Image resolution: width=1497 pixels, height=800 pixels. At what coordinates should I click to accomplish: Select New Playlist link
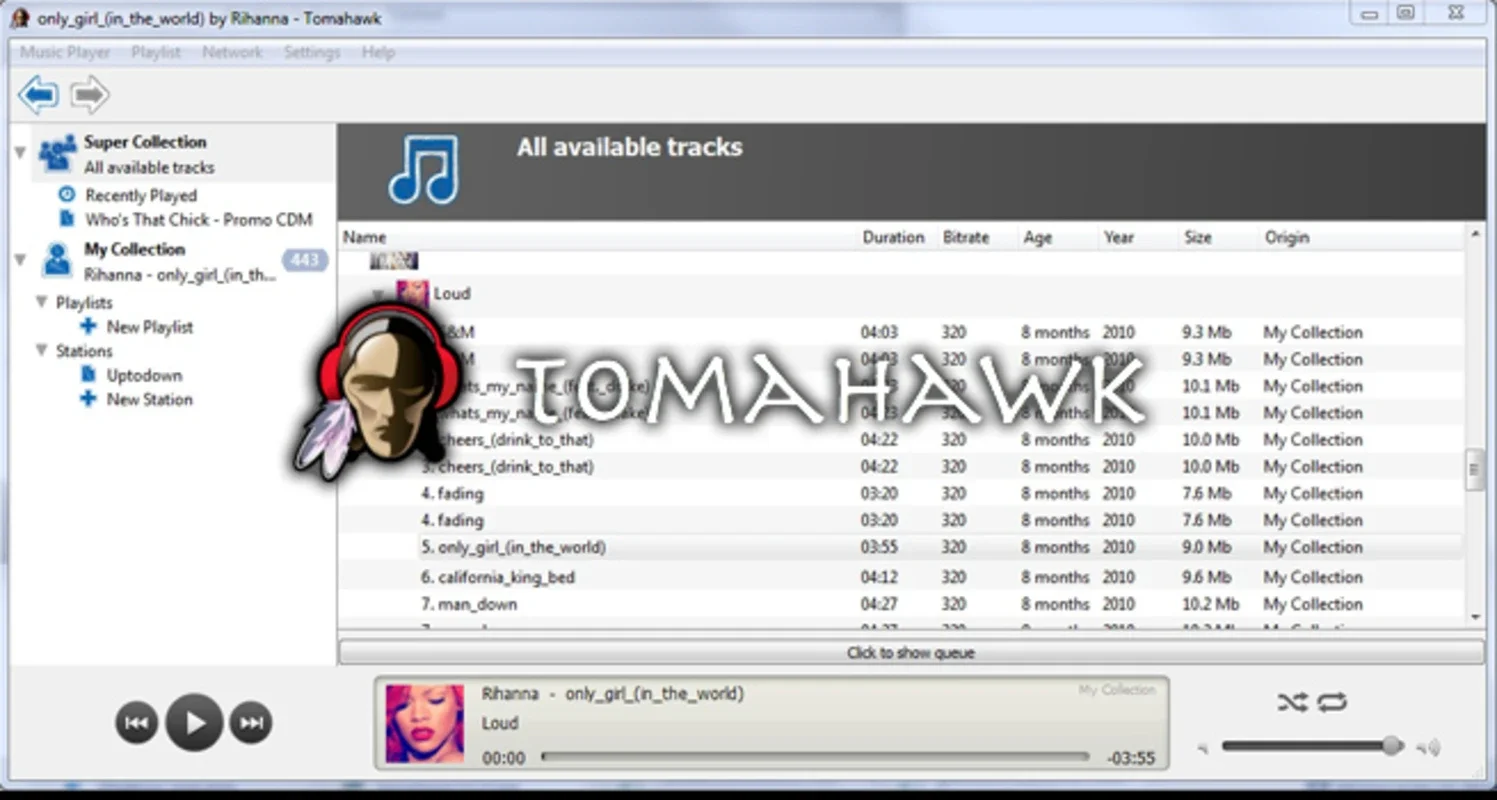150,326
